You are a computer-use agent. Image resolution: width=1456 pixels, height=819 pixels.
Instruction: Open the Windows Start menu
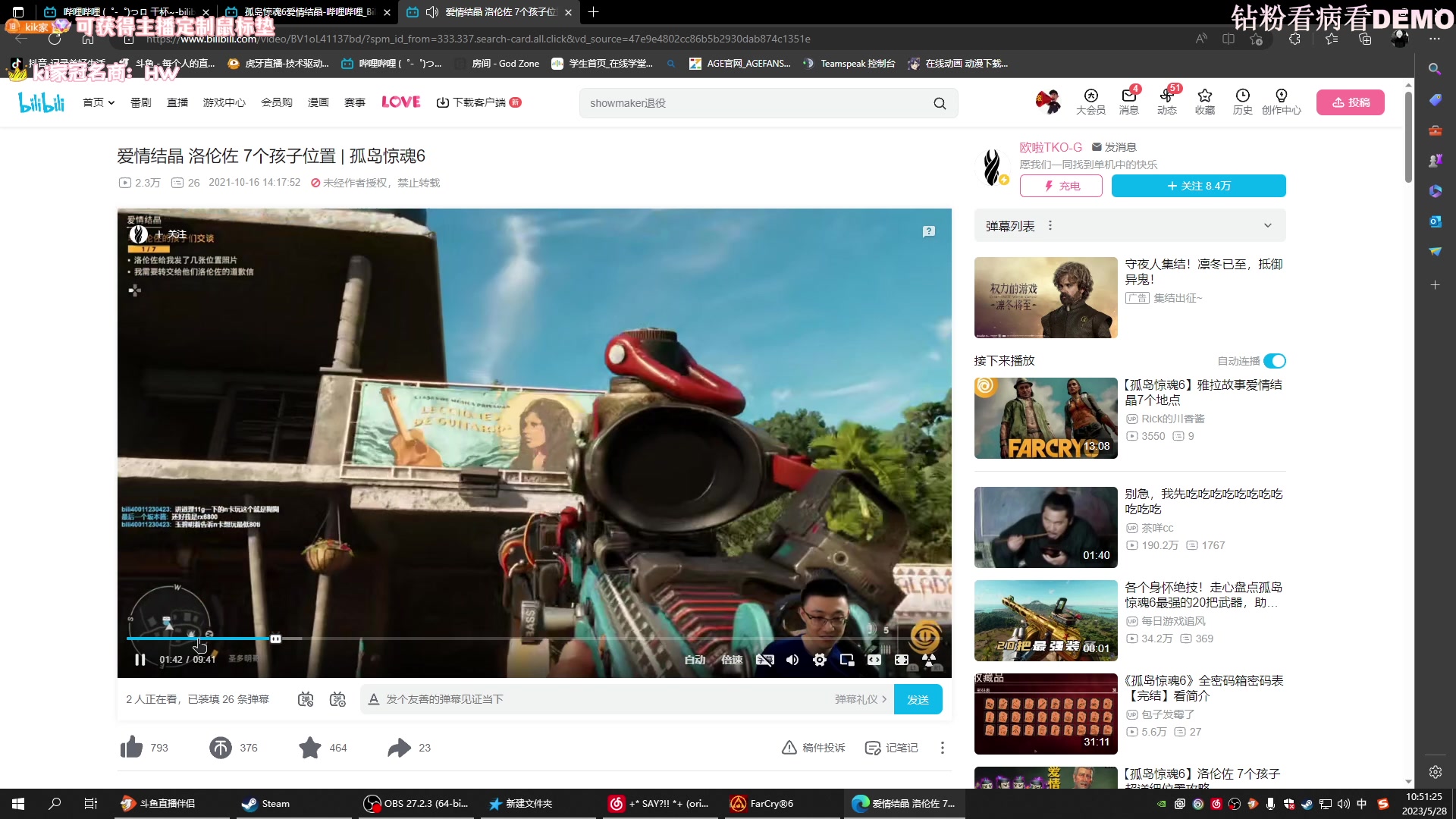(x=18, y=804)
